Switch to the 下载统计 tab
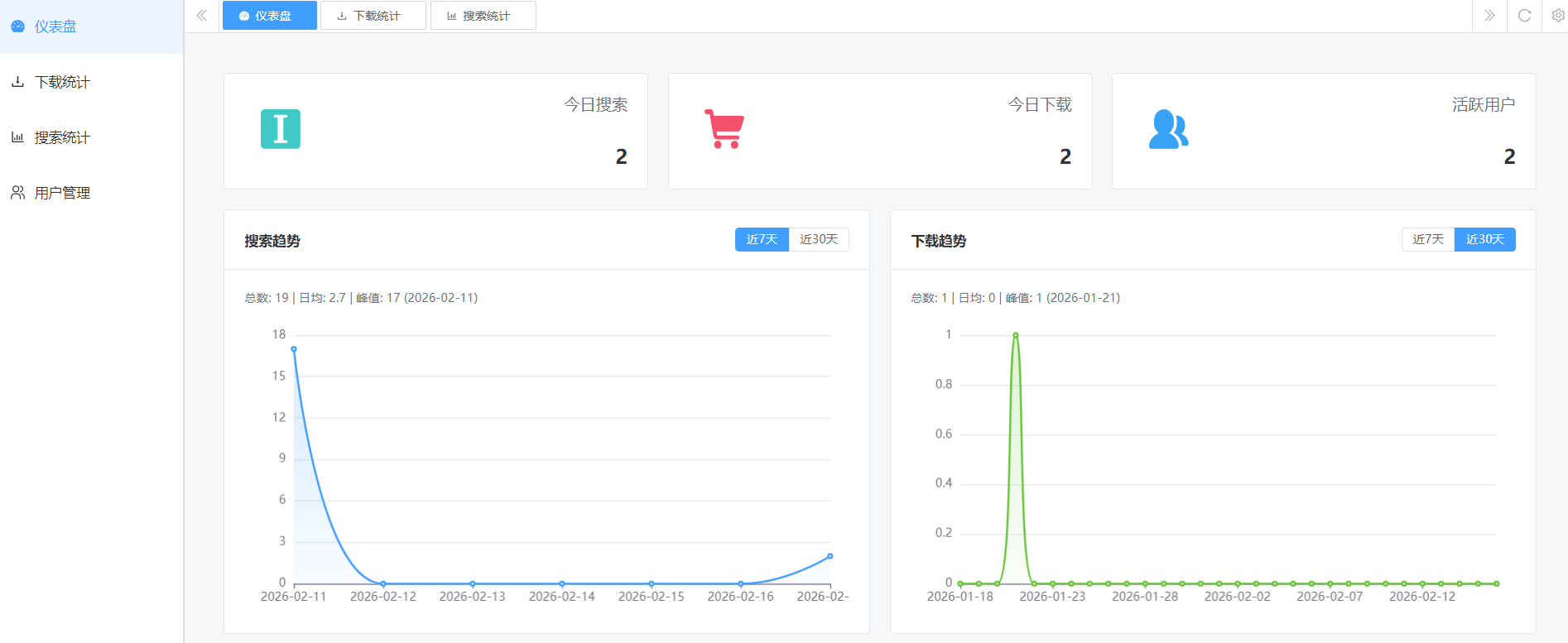The height and width of the screenshot is (643, 1568). 373,16
